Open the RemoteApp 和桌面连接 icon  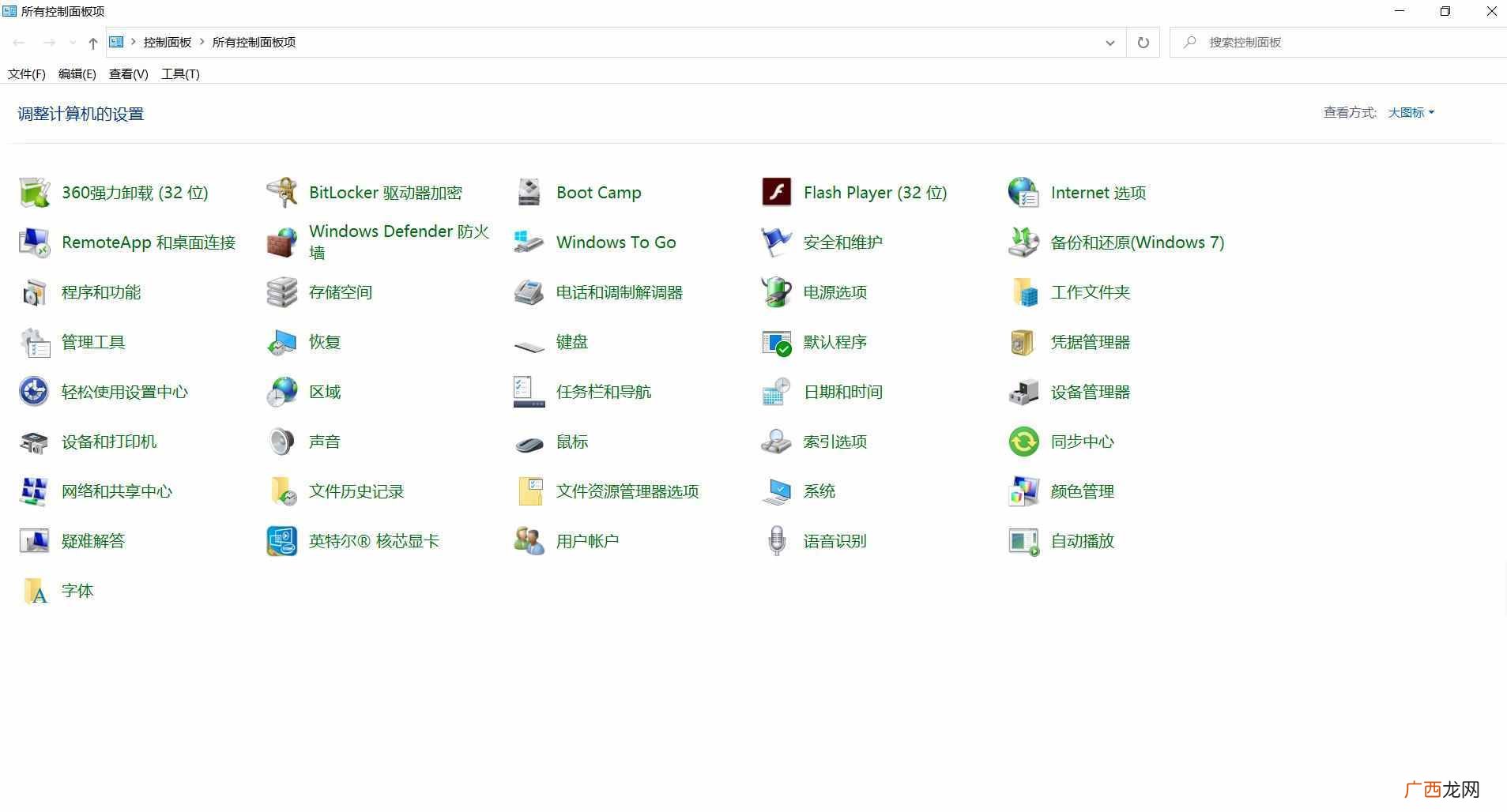tap(34, 242)
